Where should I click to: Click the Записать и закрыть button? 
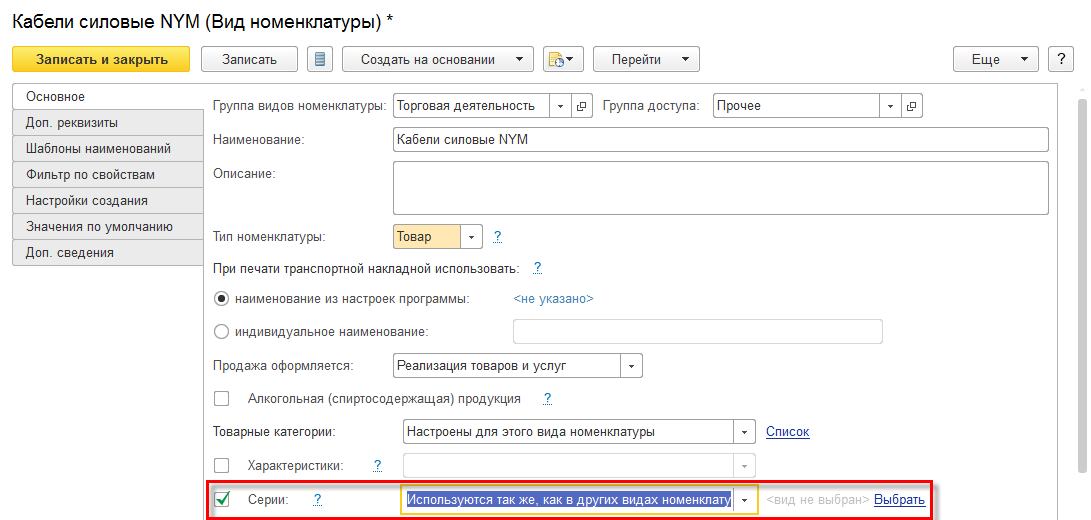[x=101, y=59]
